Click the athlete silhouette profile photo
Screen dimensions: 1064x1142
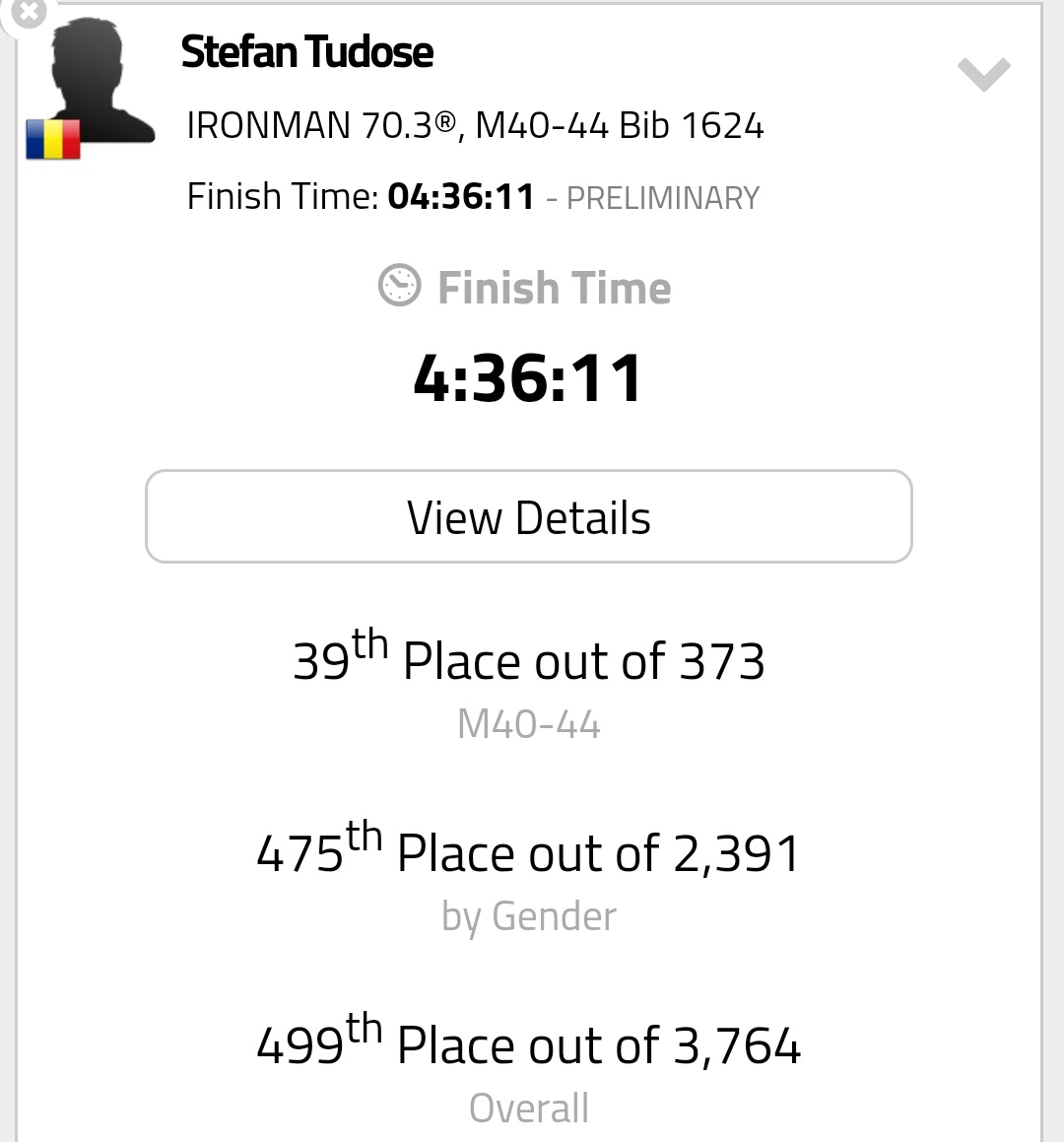97,80
